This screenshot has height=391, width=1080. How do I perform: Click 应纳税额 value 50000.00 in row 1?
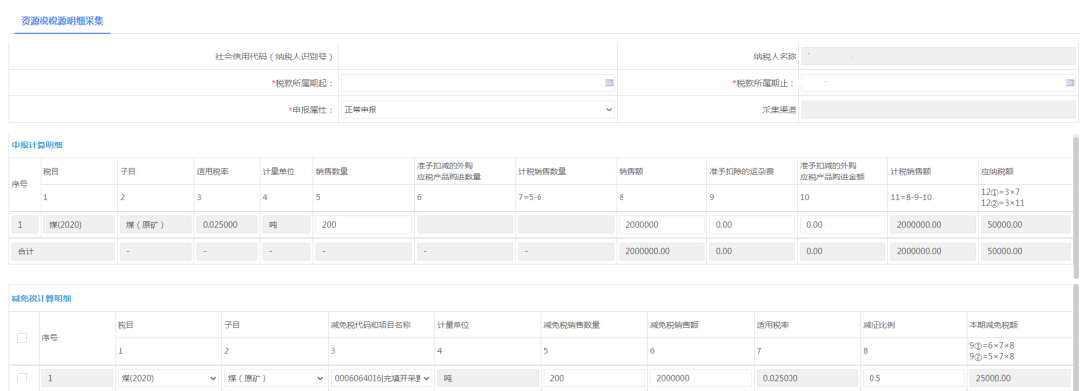(x=1025, y=224)
